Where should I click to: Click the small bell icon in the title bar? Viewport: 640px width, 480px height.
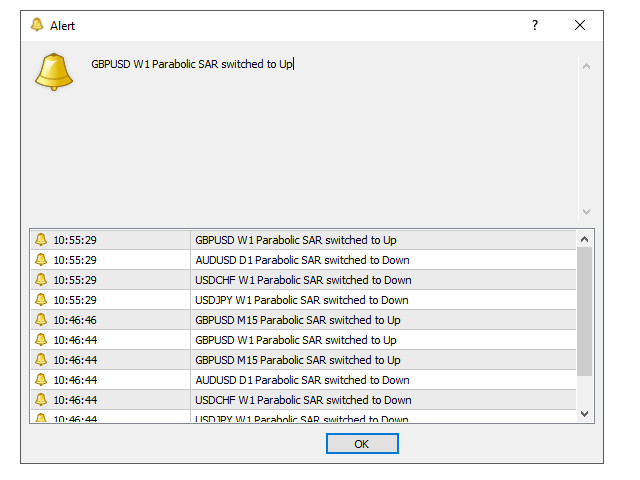pos(37,25)
